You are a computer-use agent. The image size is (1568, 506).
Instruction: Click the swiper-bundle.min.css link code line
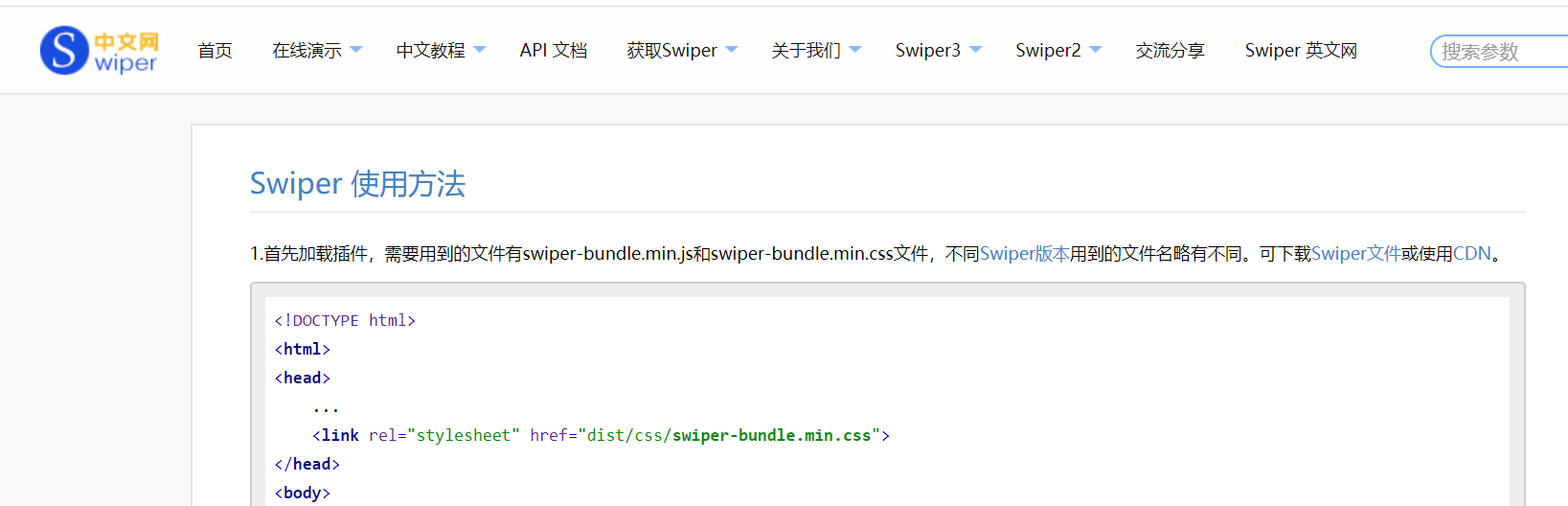pyautogui.click(x=601, y=435)
